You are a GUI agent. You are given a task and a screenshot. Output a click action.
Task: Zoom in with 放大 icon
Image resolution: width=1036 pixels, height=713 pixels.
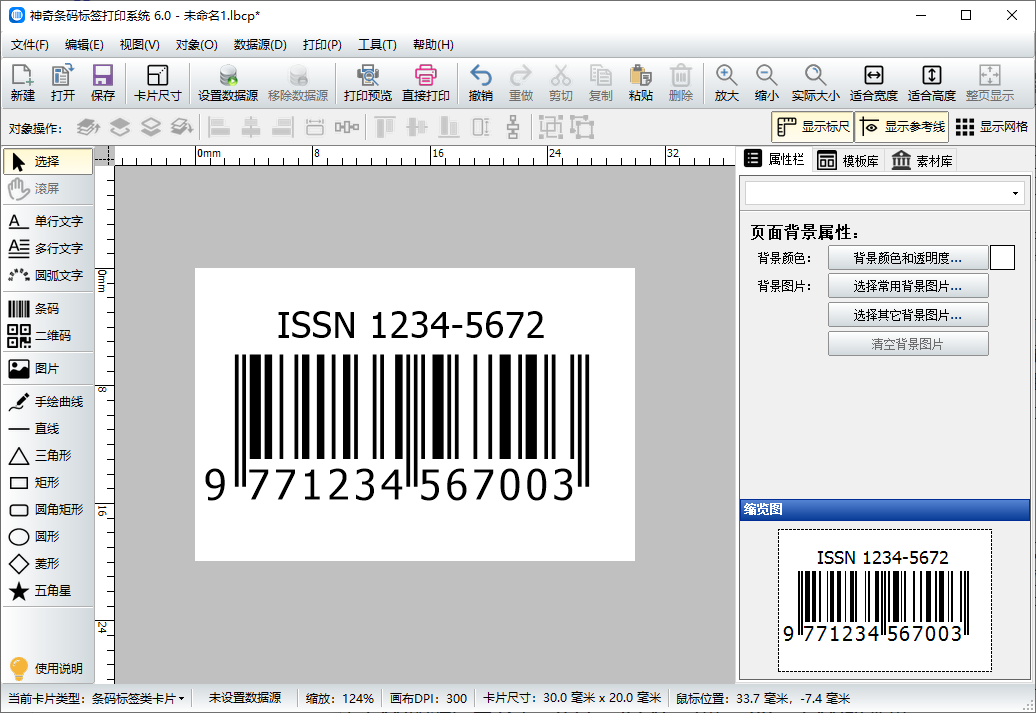pos(726,83)
